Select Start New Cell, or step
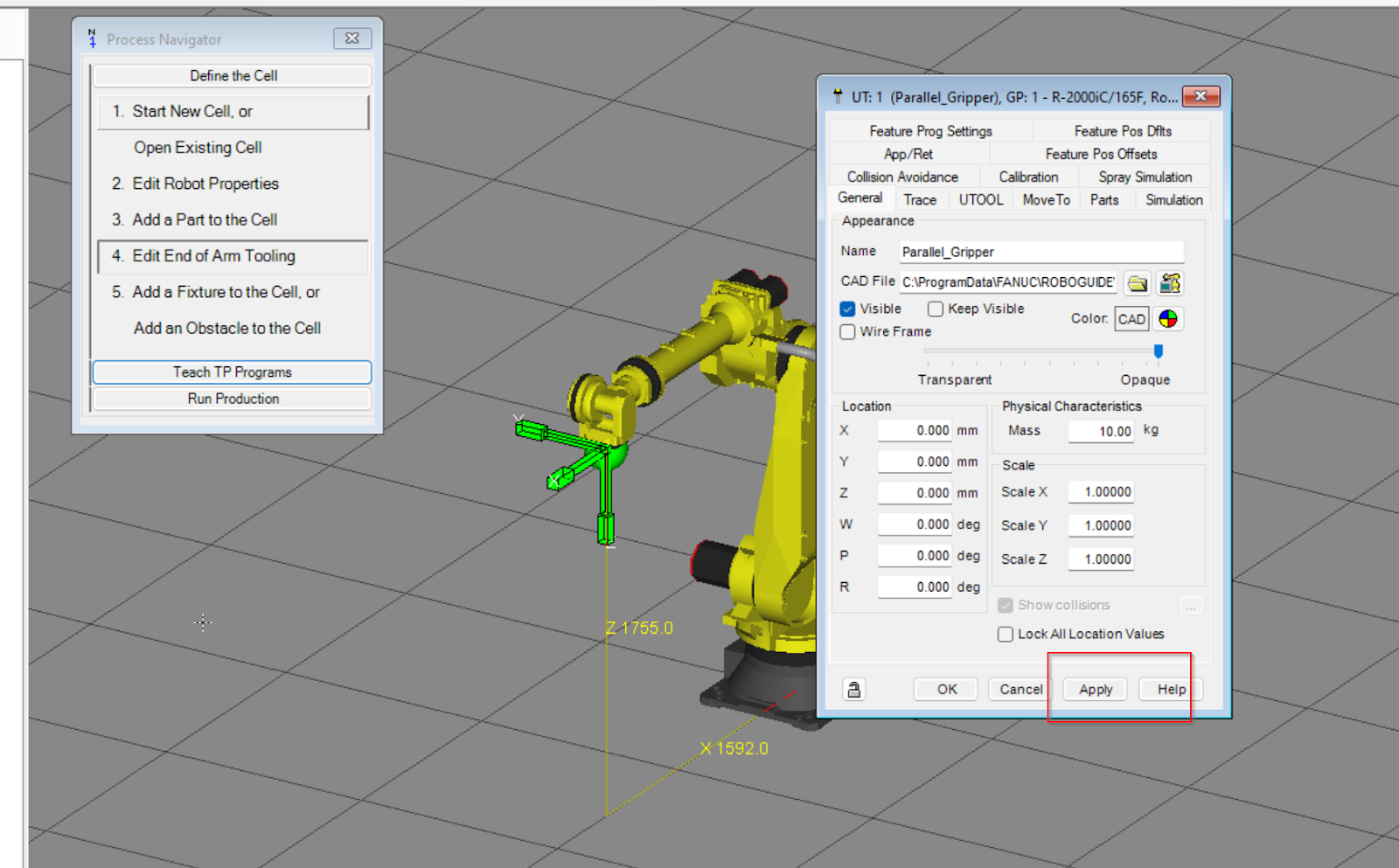1399x868 pixels. click(x=233, y=112)
